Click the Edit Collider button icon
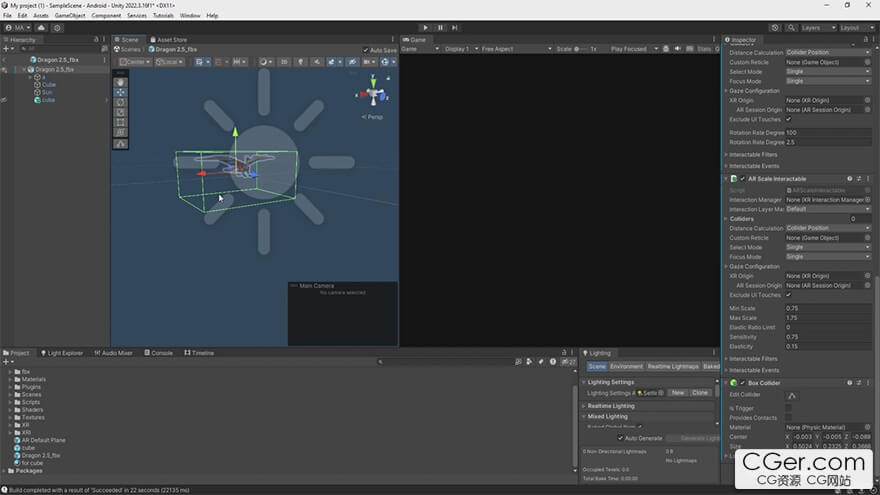The image size is (880, 495). 792,396
